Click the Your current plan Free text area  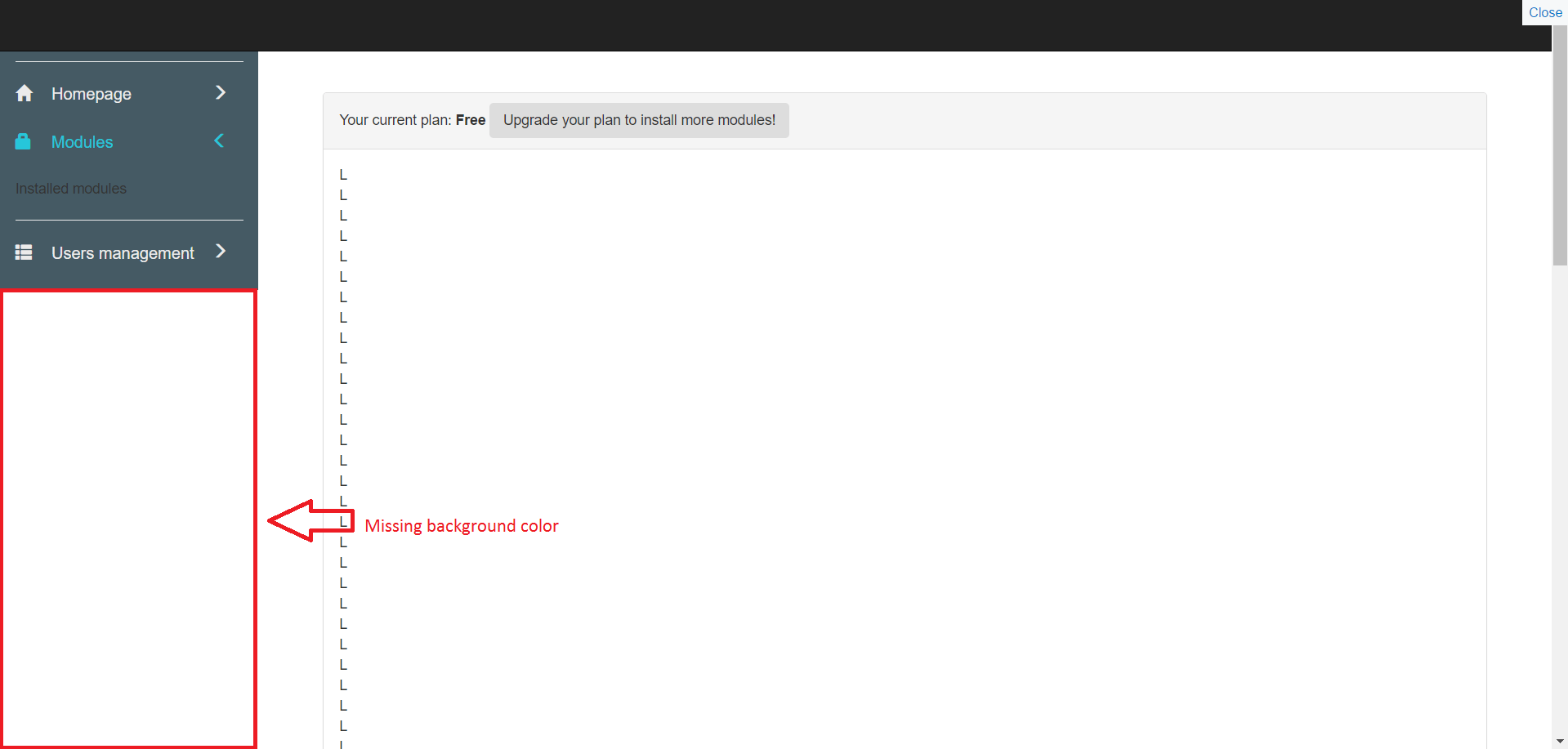click(x=412, y=120)
